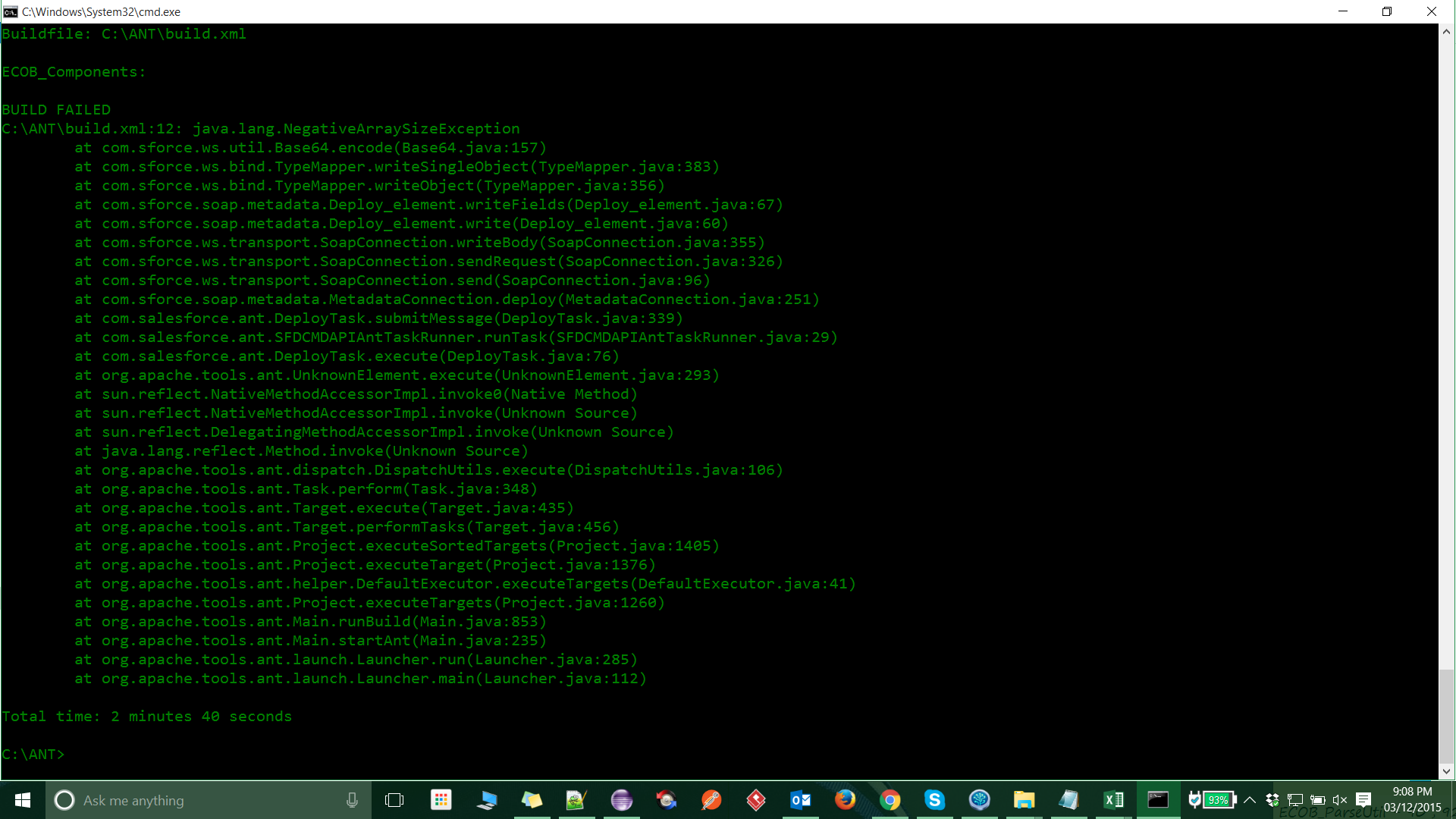Show hidden system tray icons
The height and width of the screenshot is (819, 1456).
point(1250,800)
